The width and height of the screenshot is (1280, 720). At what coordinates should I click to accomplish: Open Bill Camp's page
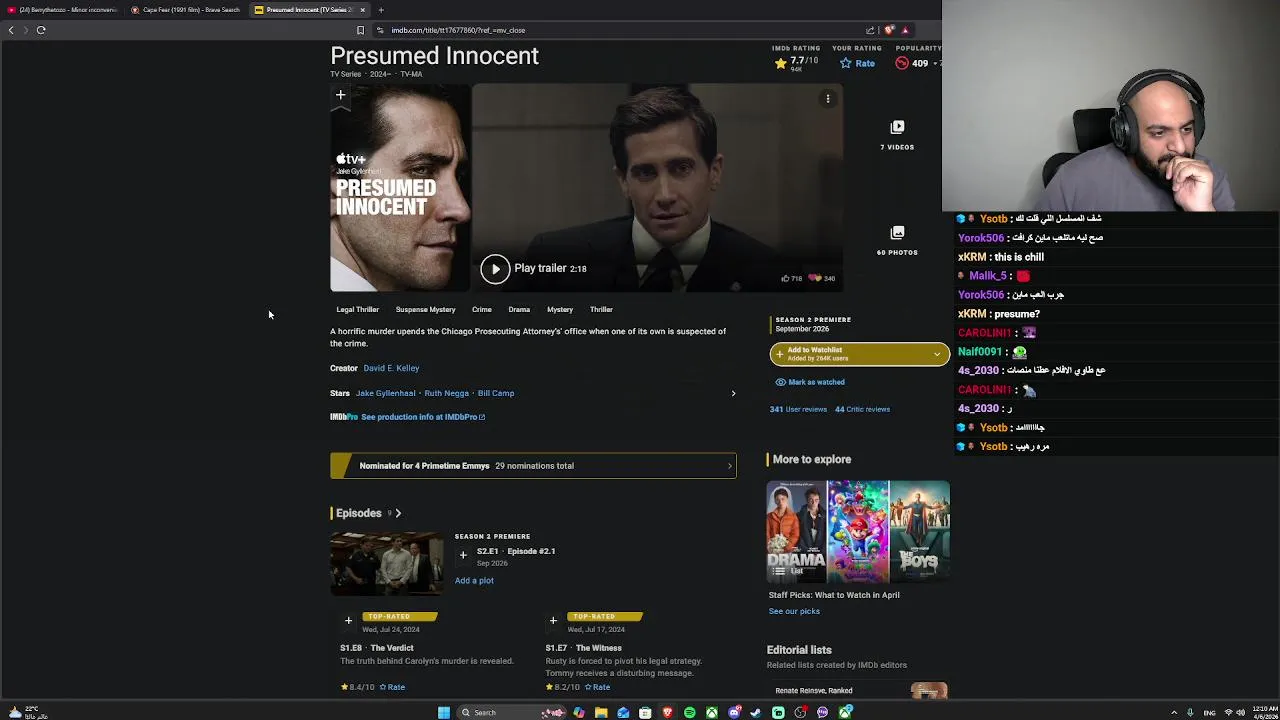[x=496, y=393]
